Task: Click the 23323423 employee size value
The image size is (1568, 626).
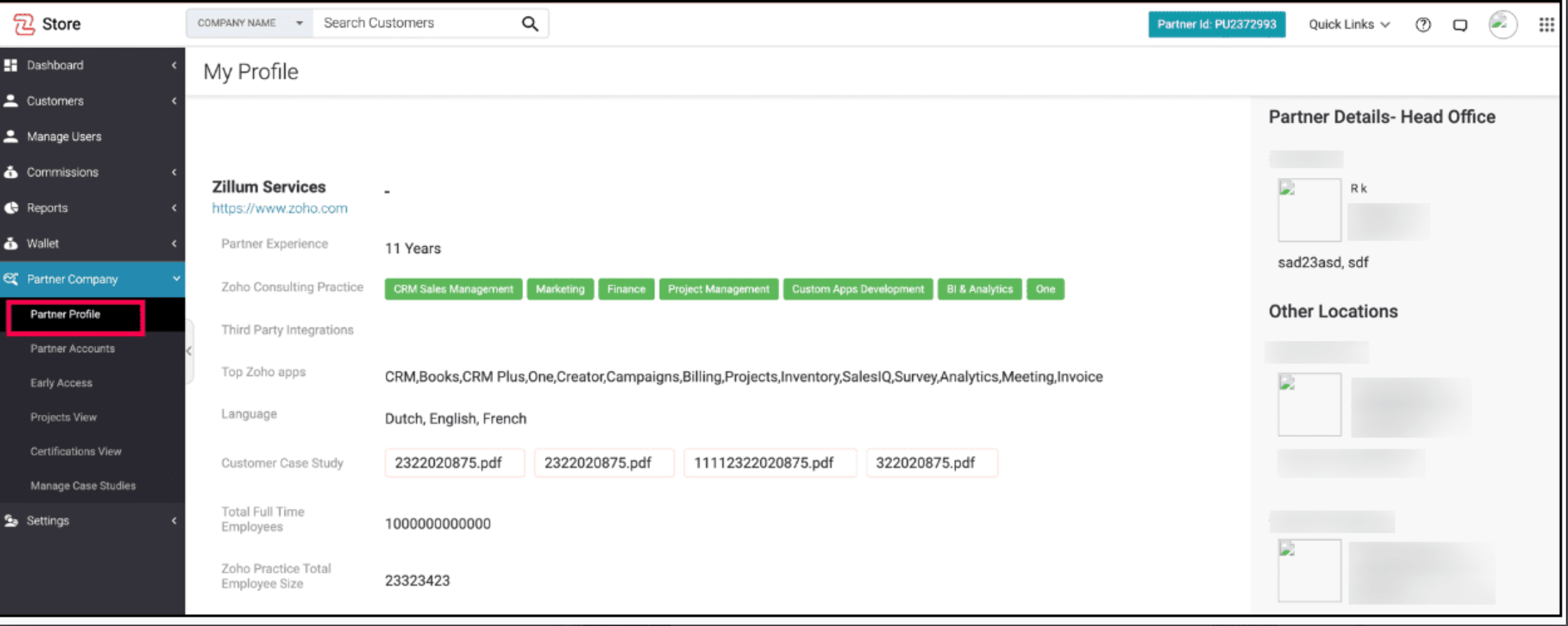Action: point(417,581)
